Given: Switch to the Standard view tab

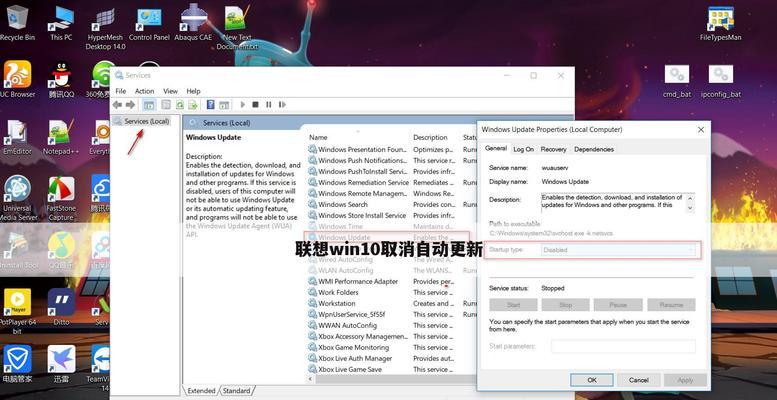Looking at the screenshot, I should 236,391.
